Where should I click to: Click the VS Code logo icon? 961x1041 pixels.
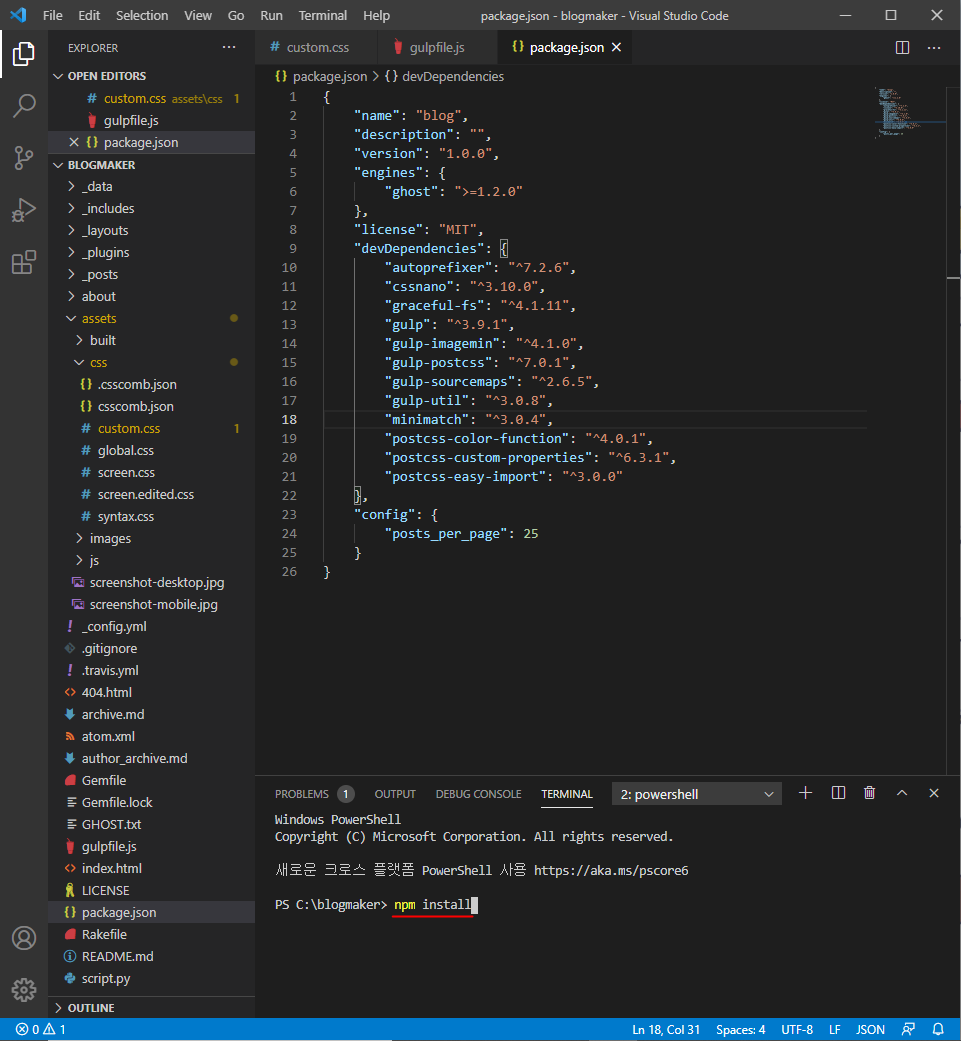[x=19, y=15]
